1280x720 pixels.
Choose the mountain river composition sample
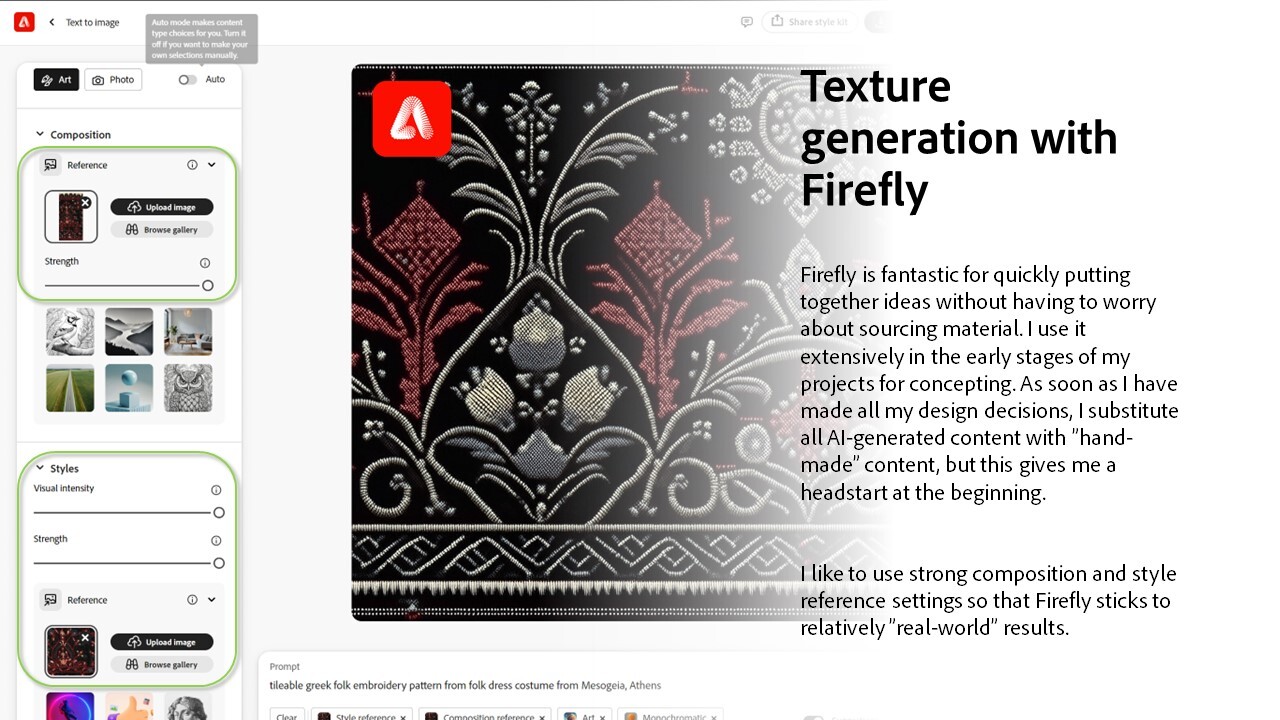tap(129, 331)
